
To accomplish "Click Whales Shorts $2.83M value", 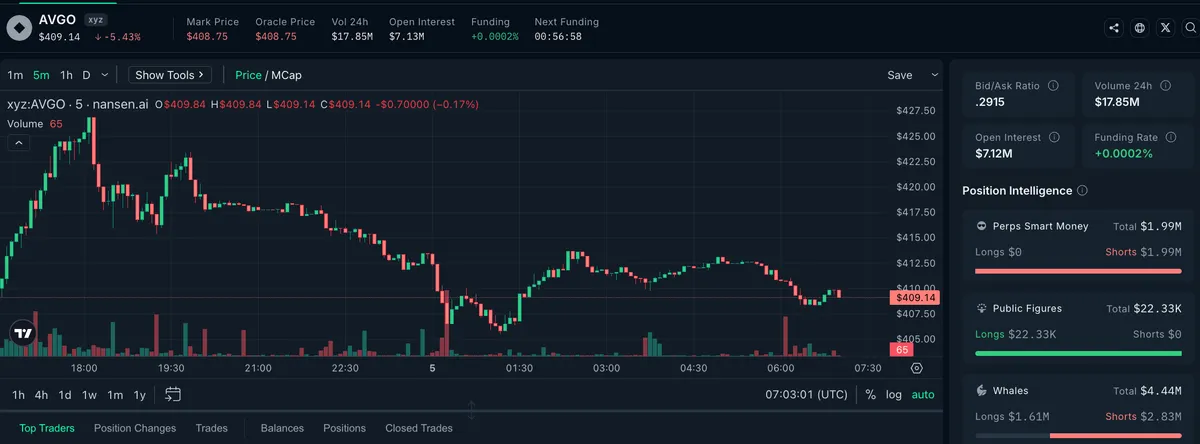I will point(1161,416).
